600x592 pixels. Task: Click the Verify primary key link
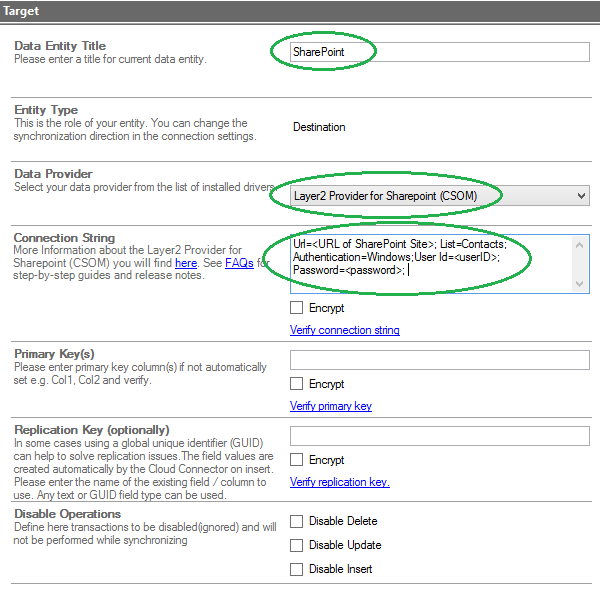click(330, 406)
